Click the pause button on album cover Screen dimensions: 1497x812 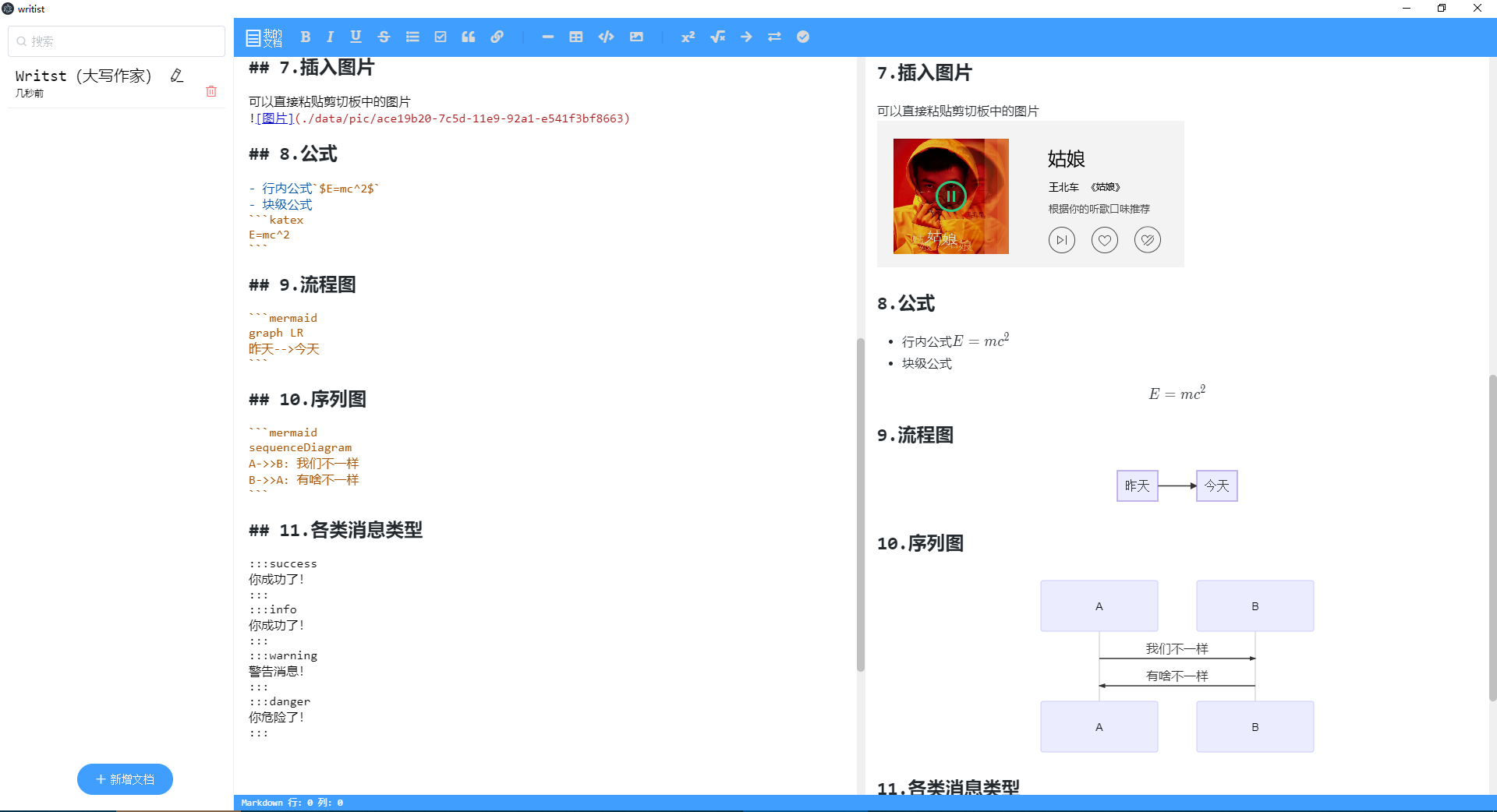(x=950, y=196)
